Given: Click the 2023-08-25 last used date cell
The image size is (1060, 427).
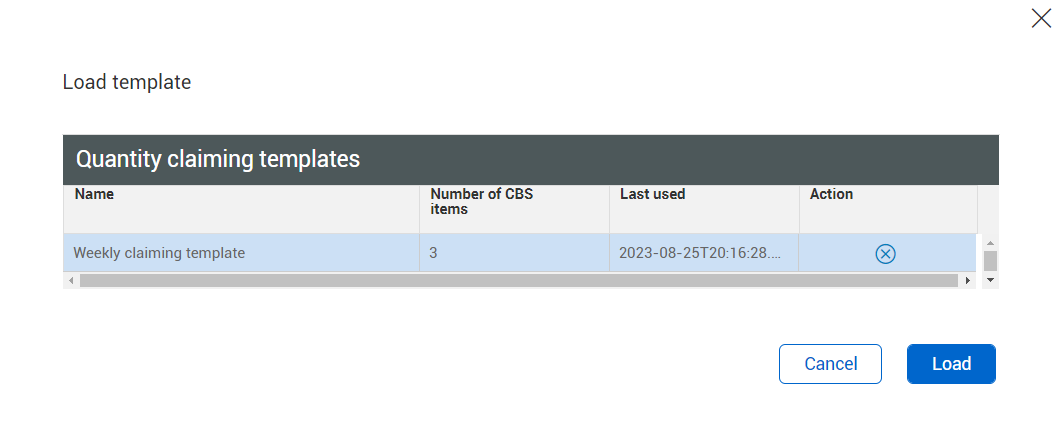Looking at the screenshot, I should click(x=700, y=253).
